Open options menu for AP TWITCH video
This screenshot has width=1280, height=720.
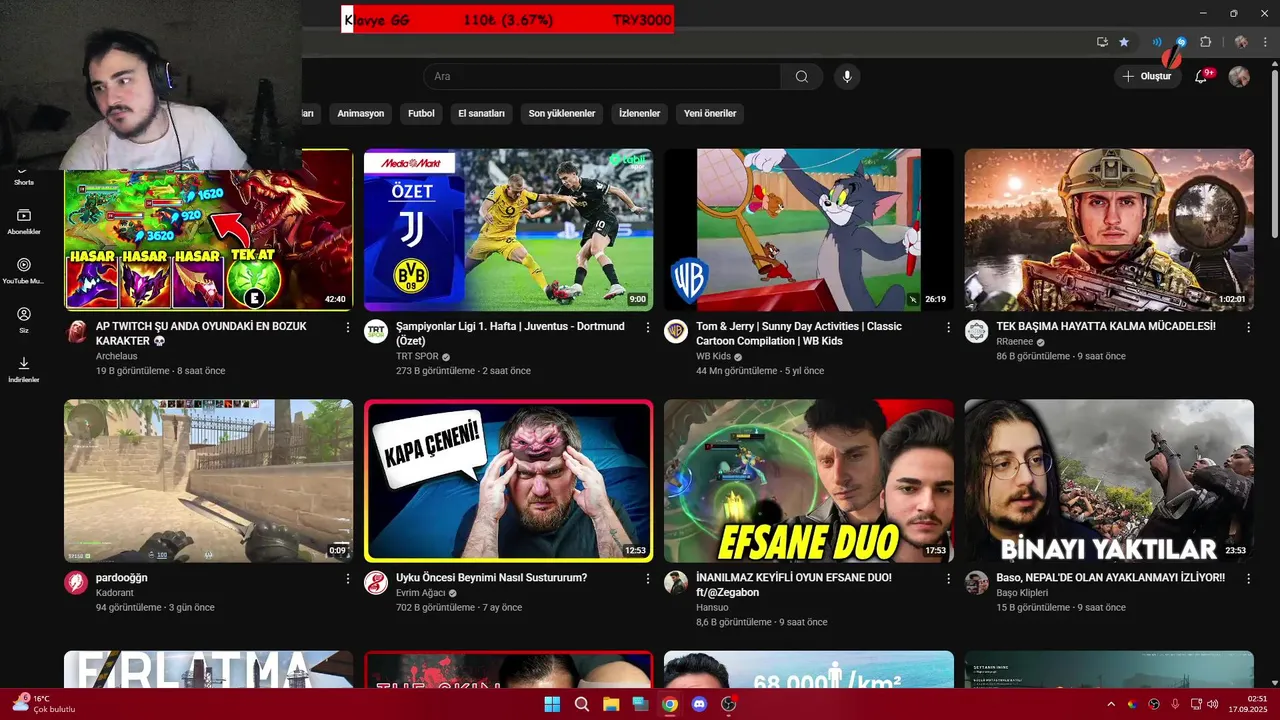pos(348,327)
